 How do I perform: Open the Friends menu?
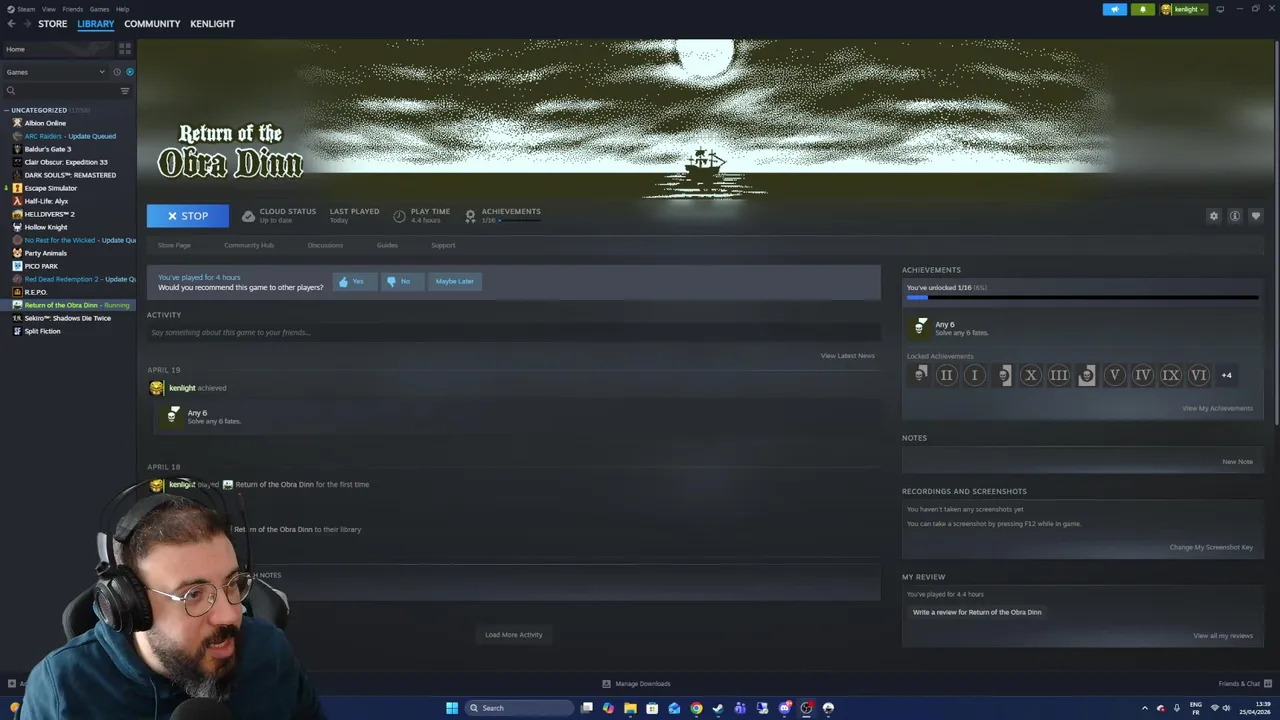pos(72,9)
